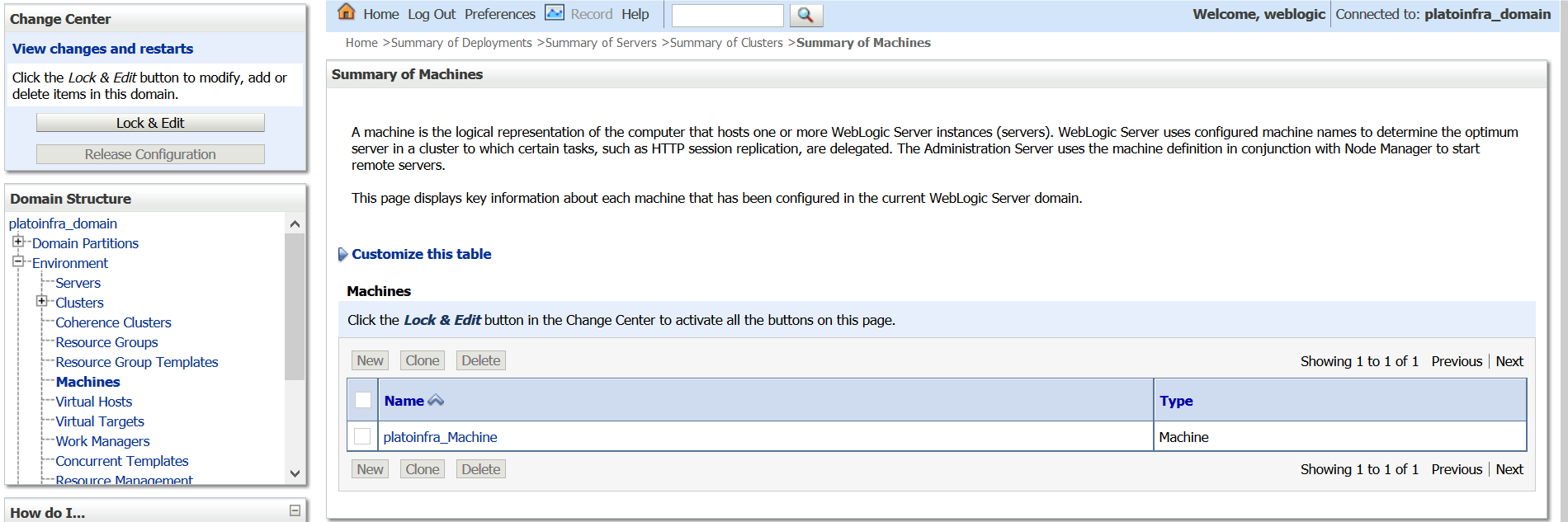Expand the Clusters tree node
Image resolution: width=1568 pixels, height=522 pixels.
[x=41, y=301]
